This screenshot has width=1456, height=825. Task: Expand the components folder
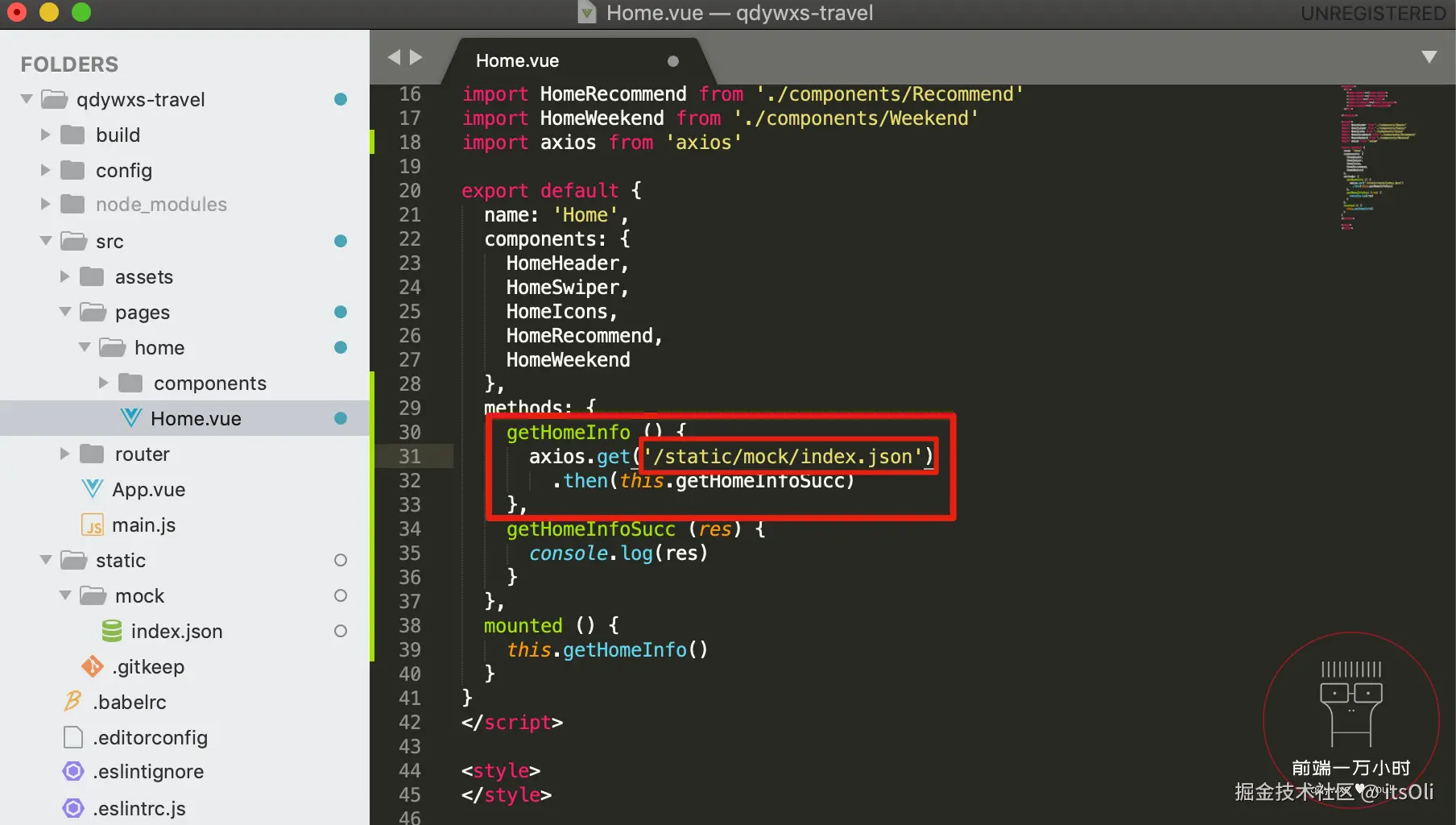click(104, 383)
